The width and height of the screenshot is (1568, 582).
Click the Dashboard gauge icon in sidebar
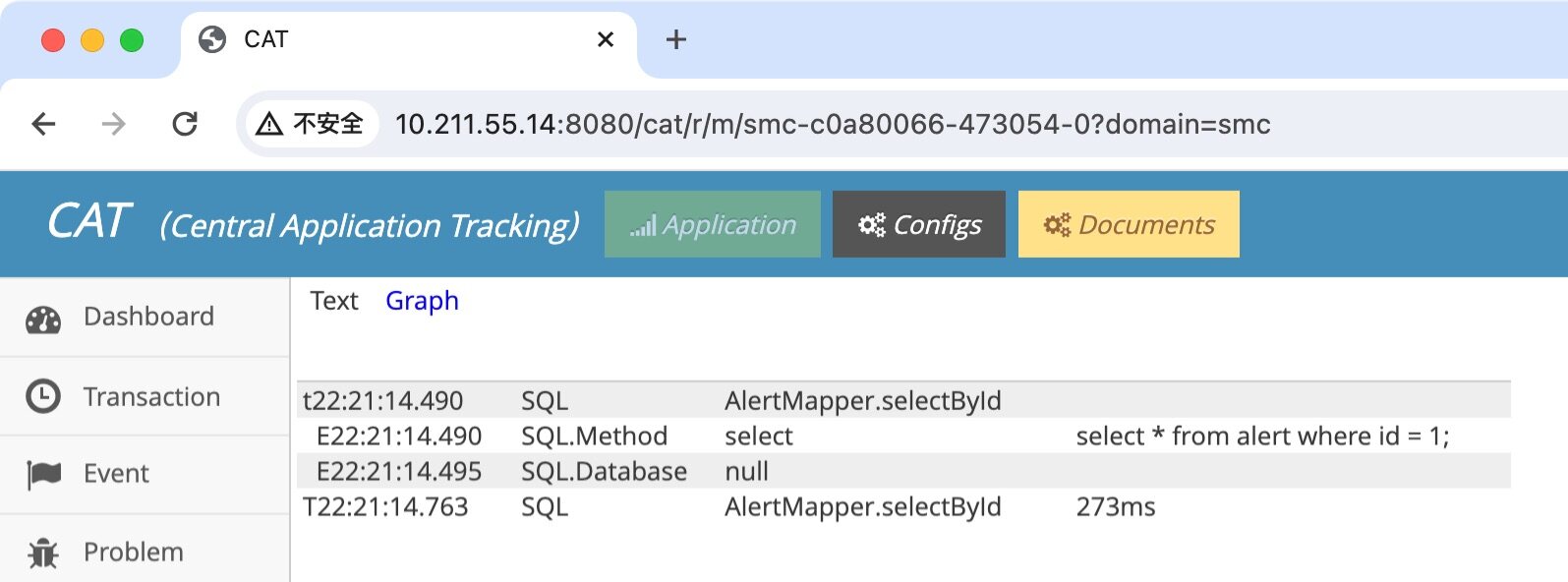43,319
